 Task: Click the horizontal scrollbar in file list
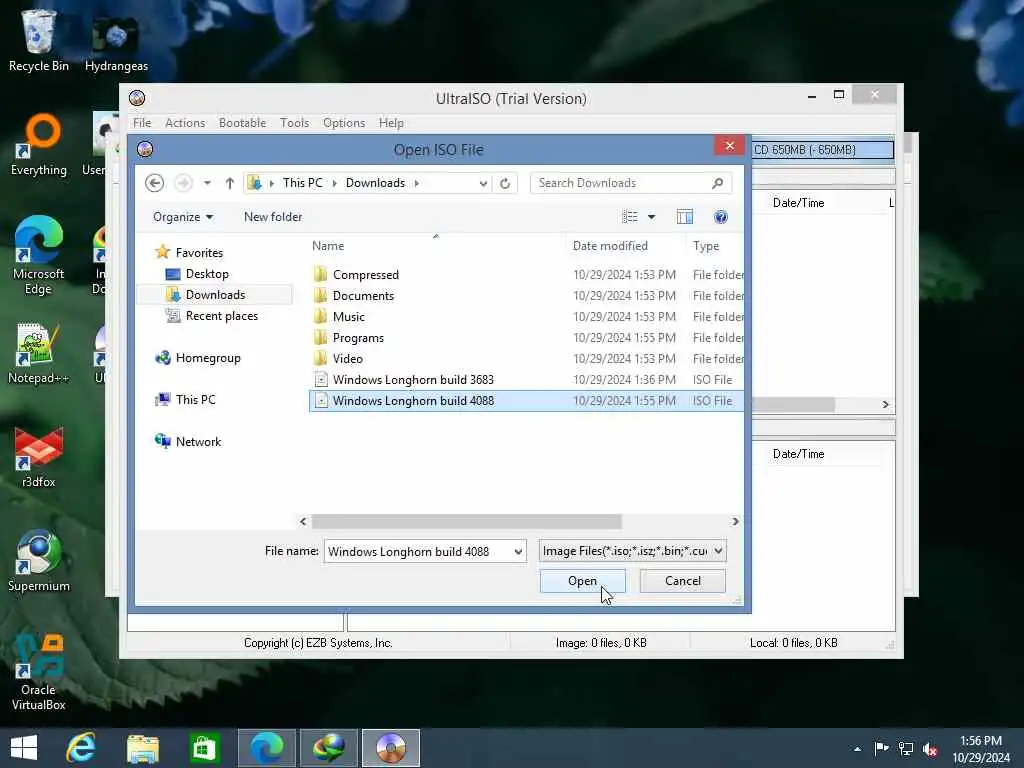tap(467, 521)
